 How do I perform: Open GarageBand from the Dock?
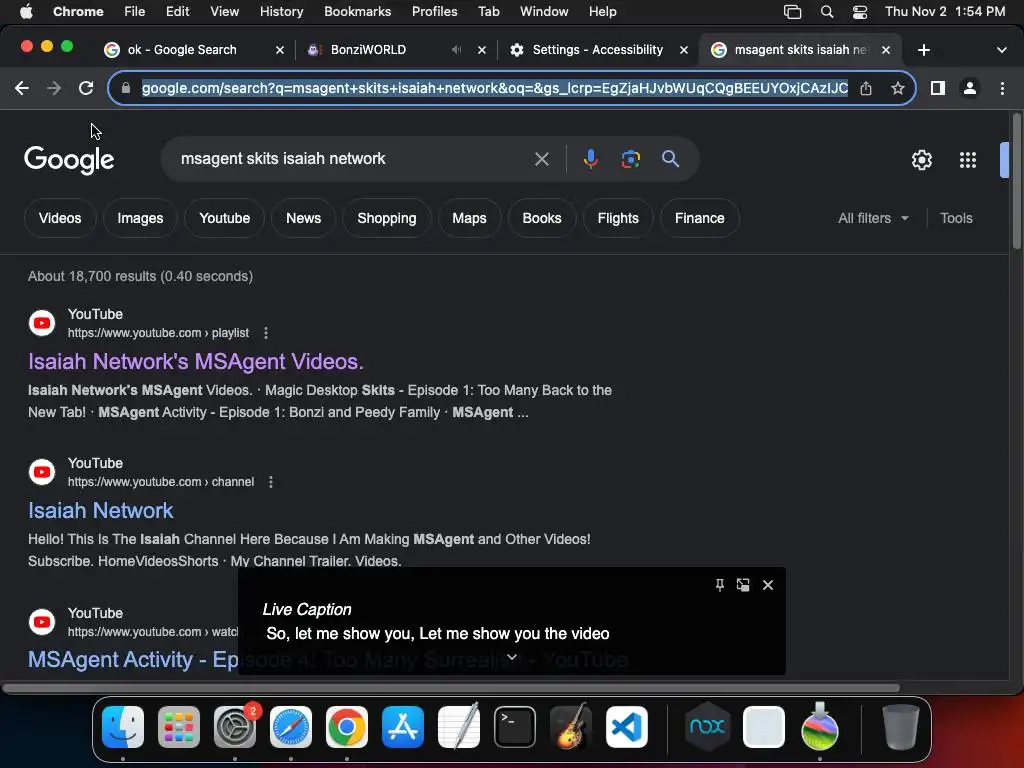pyautogui.click(x=571, y=727)
